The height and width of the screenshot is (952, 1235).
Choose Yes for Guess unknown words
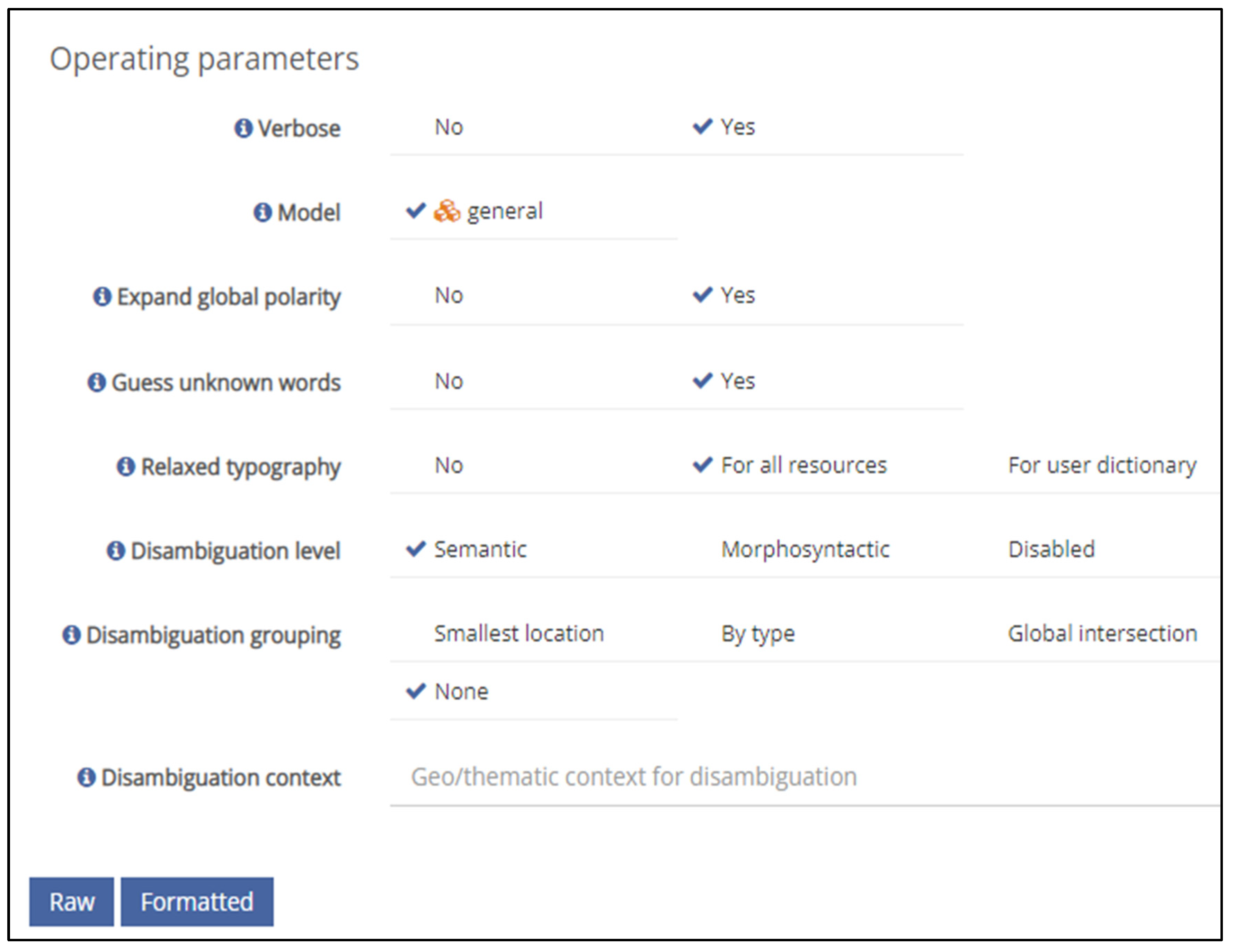[x=737, y=381]
